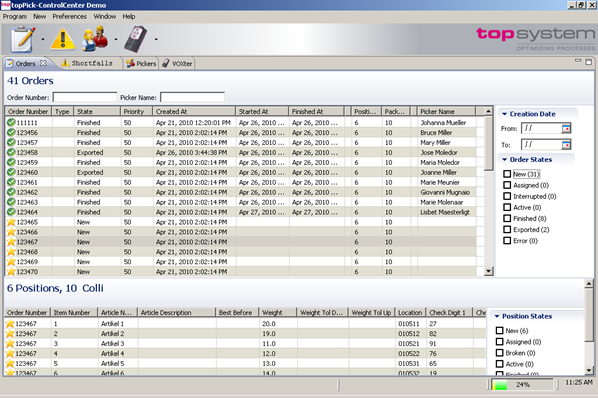Select picker name Giovanni Mugnaio cell
This screenshot has width=598, height=398.
tap(446, 192)
